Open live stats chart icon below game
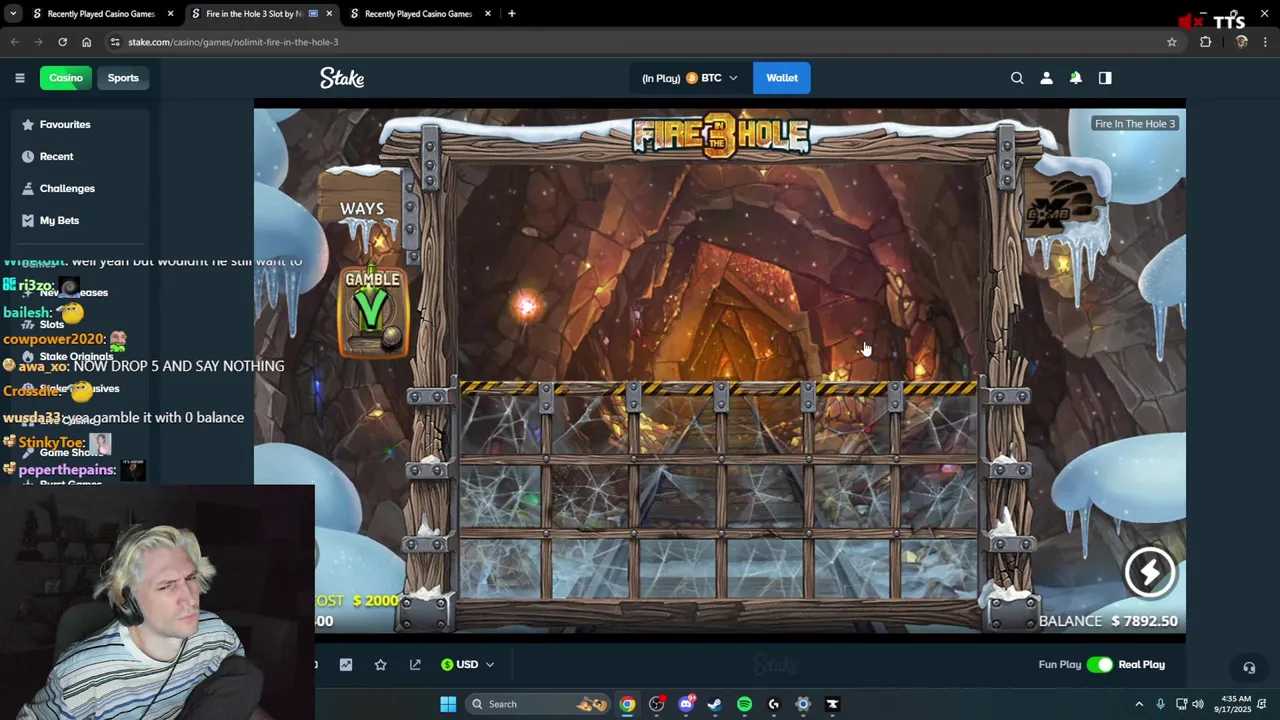1280x720 pixels. pyautogui.click(x=346, y=664)
